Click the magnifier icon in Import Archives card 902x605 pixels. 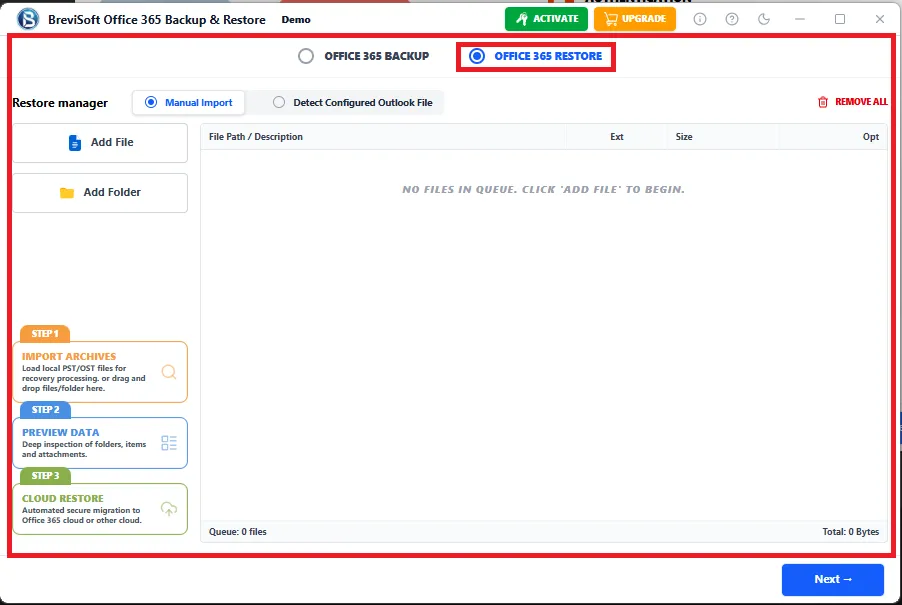169,372
